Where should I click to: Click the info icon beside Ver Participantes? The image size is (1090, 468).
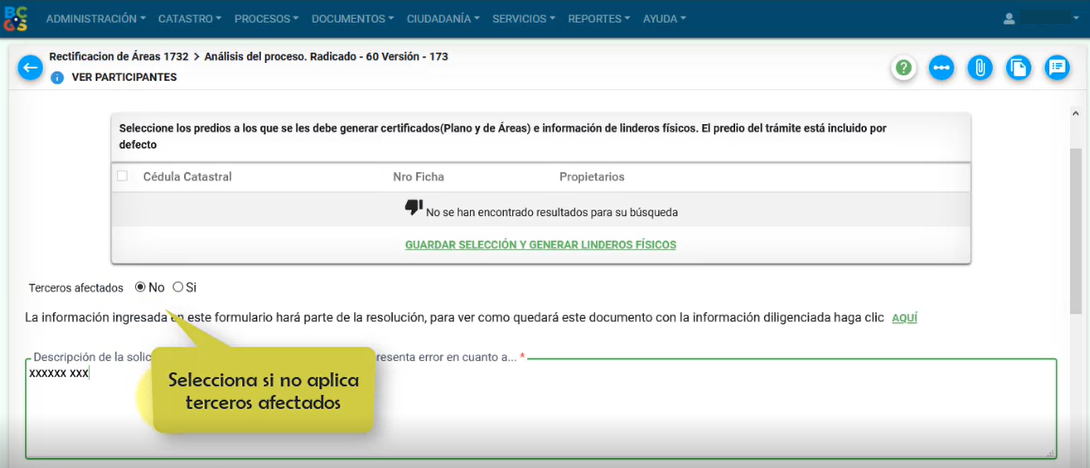coord(57,77)
